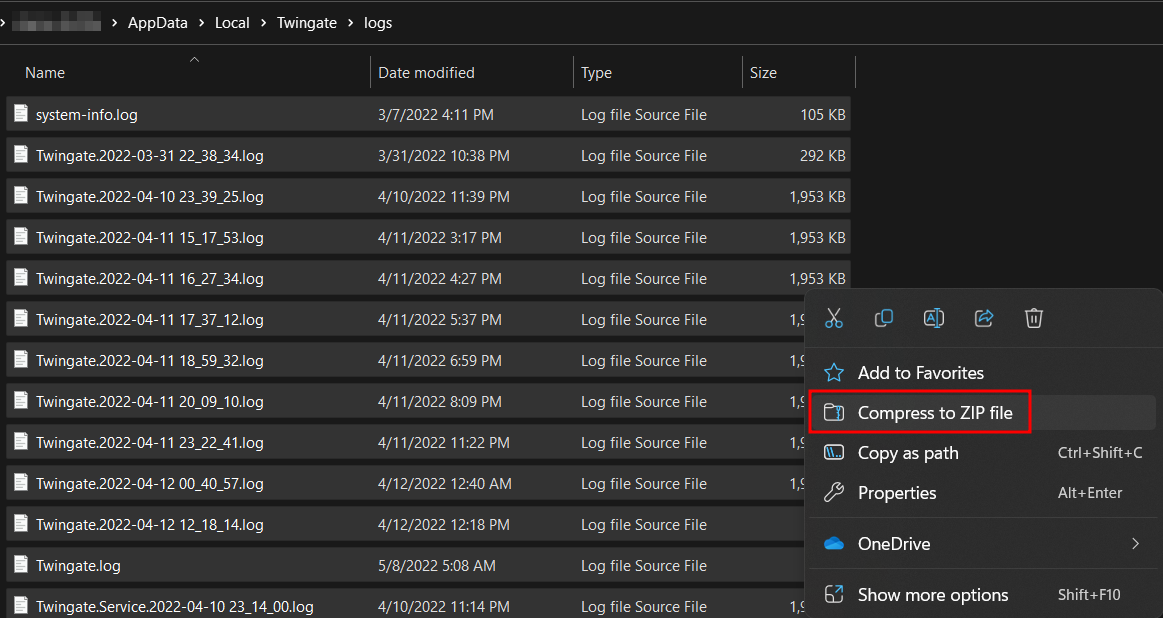The image size is (1163, 618).
Task: Click the file icon beside Twingate.2022-04-10 23_39_25.log
Action: pos(22,196)
